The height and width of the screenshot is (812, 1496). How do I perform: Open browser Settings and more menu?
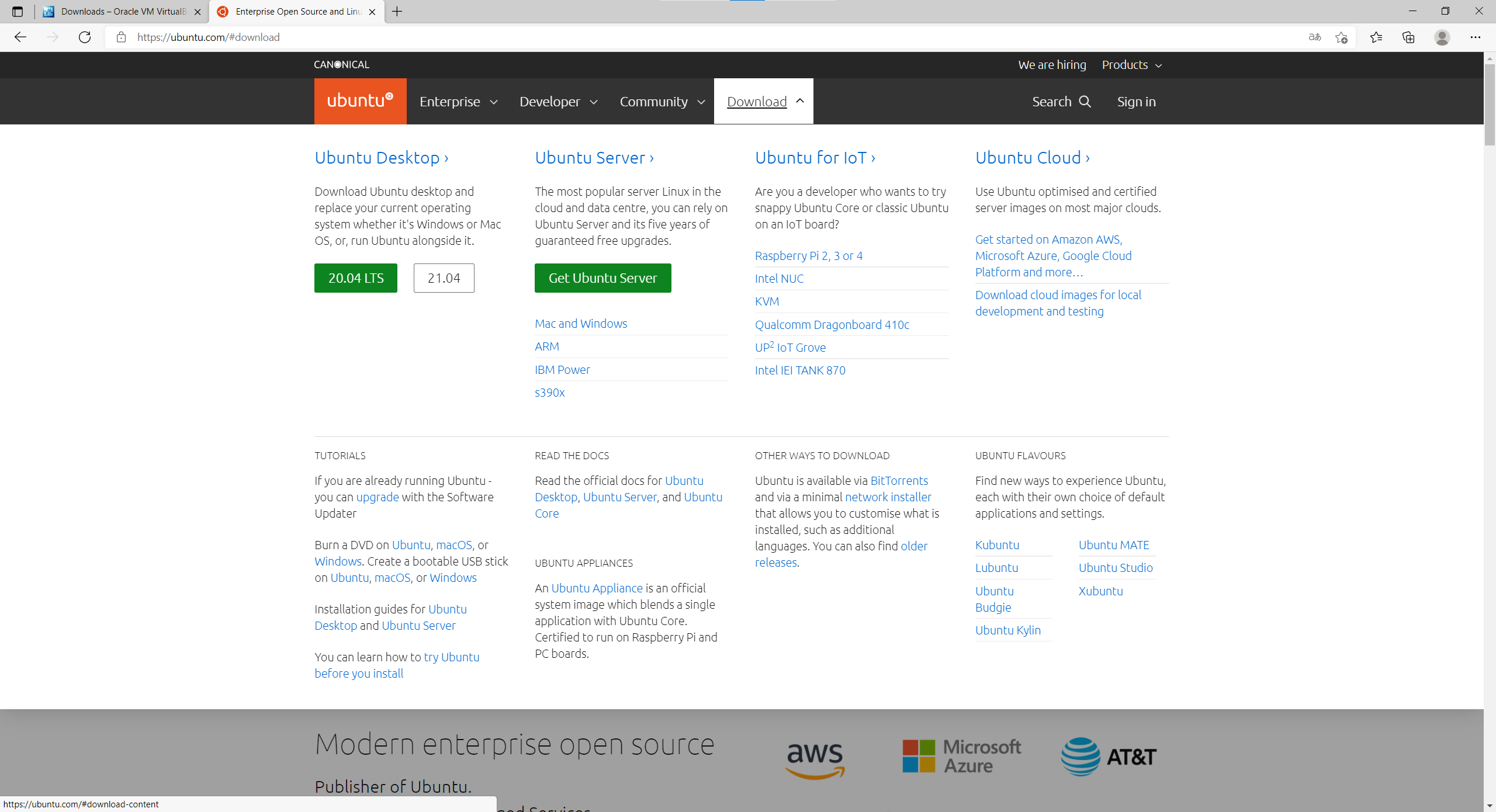[1475, 37]
